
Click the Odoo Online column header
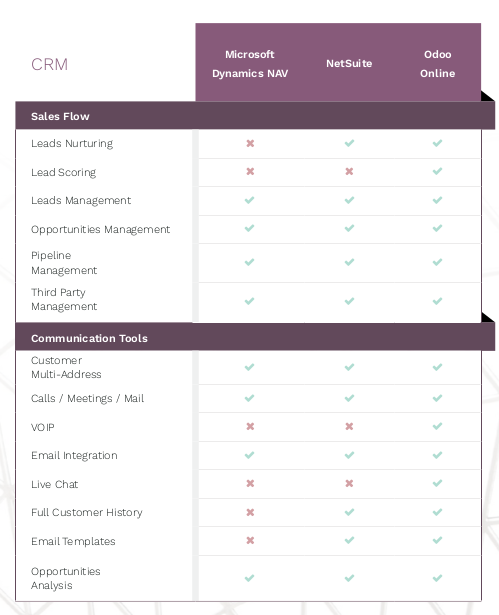pyautogui.click(x=437, y=64)
